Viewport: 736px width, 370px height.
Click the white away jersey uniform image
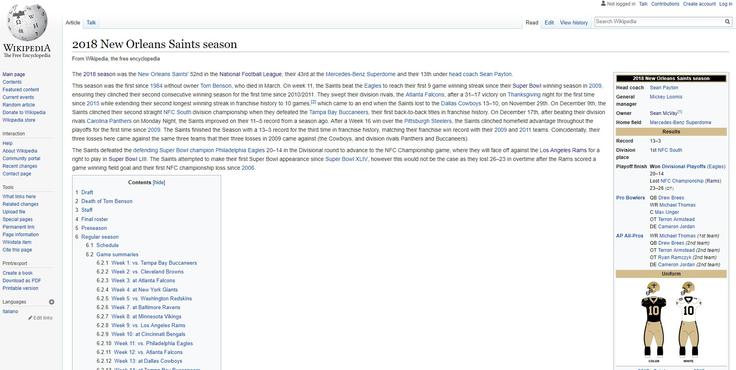tap(688, 319)
